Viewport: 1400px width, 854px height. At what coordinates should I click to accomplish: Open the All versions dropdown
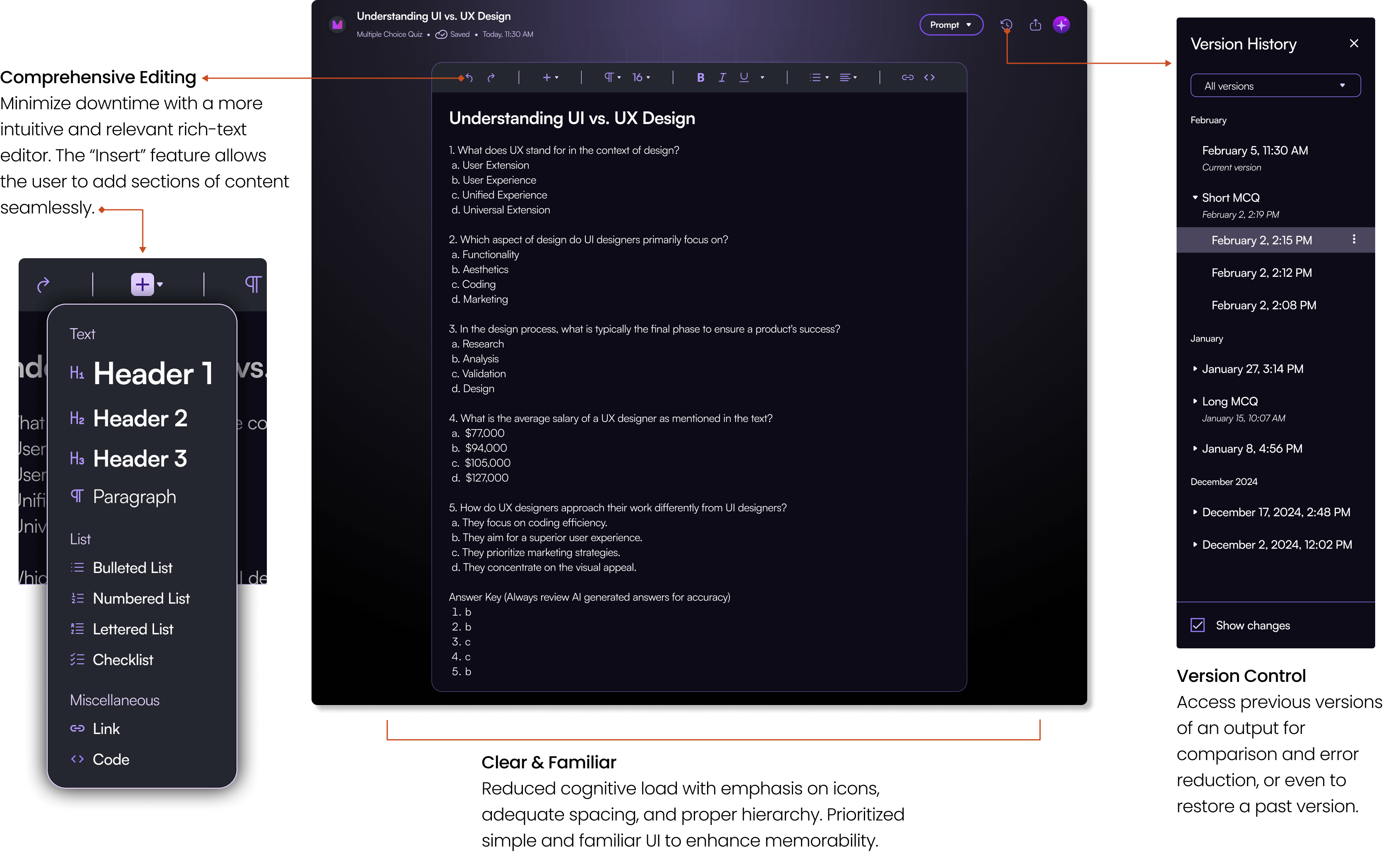tap(1275, 85)
